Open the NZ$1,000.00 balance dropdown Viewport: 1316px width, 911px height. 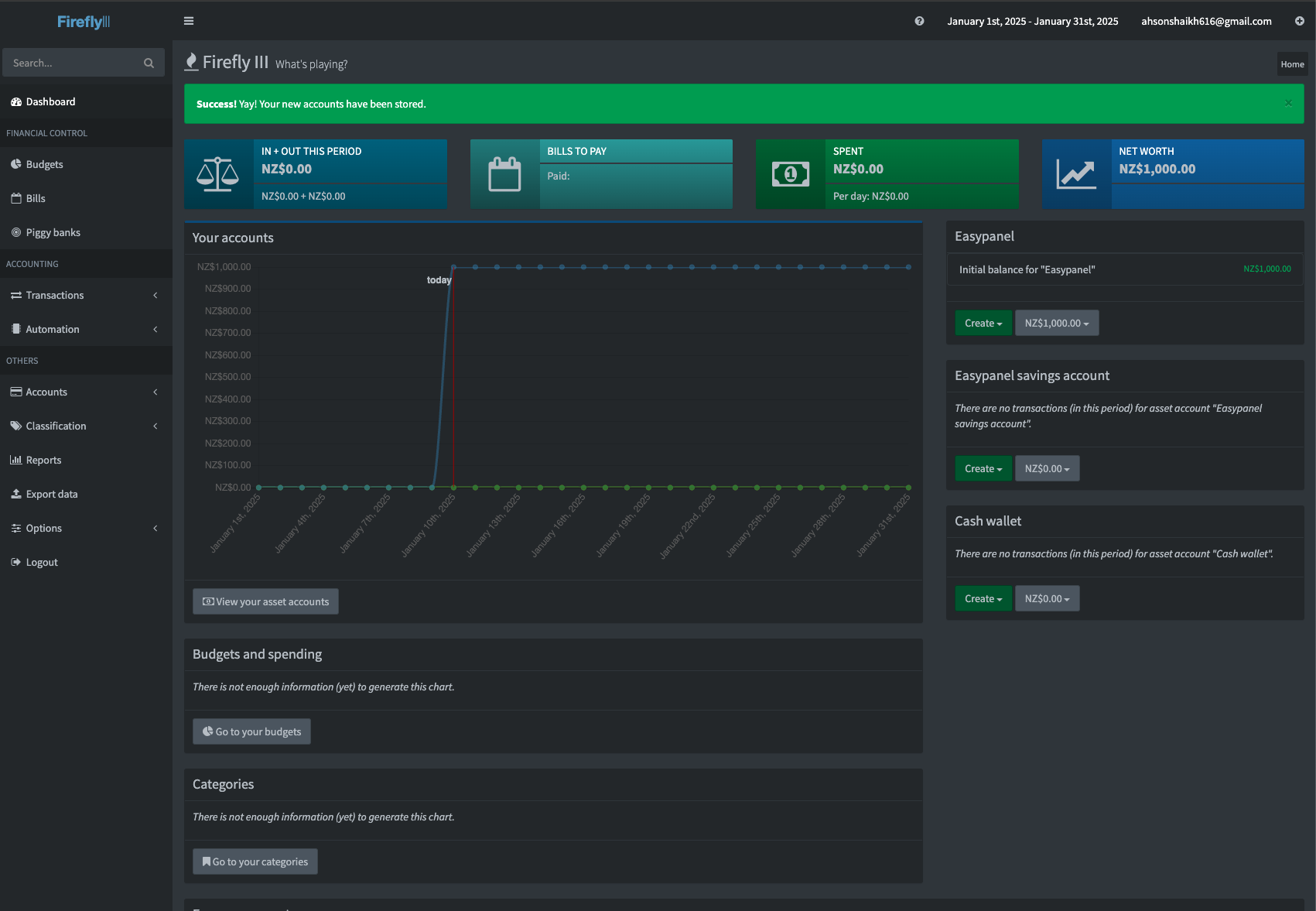[x=1057, y=323]
